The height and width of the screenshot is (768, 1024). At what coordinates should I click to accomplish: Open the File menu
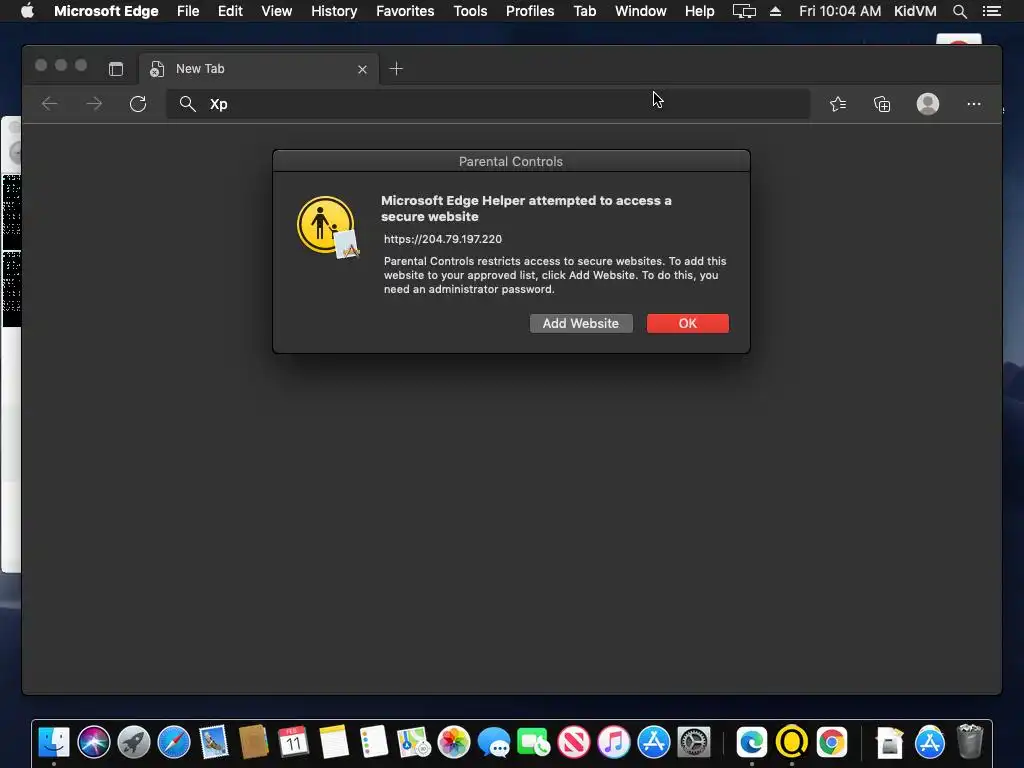[x=188, y=11]
